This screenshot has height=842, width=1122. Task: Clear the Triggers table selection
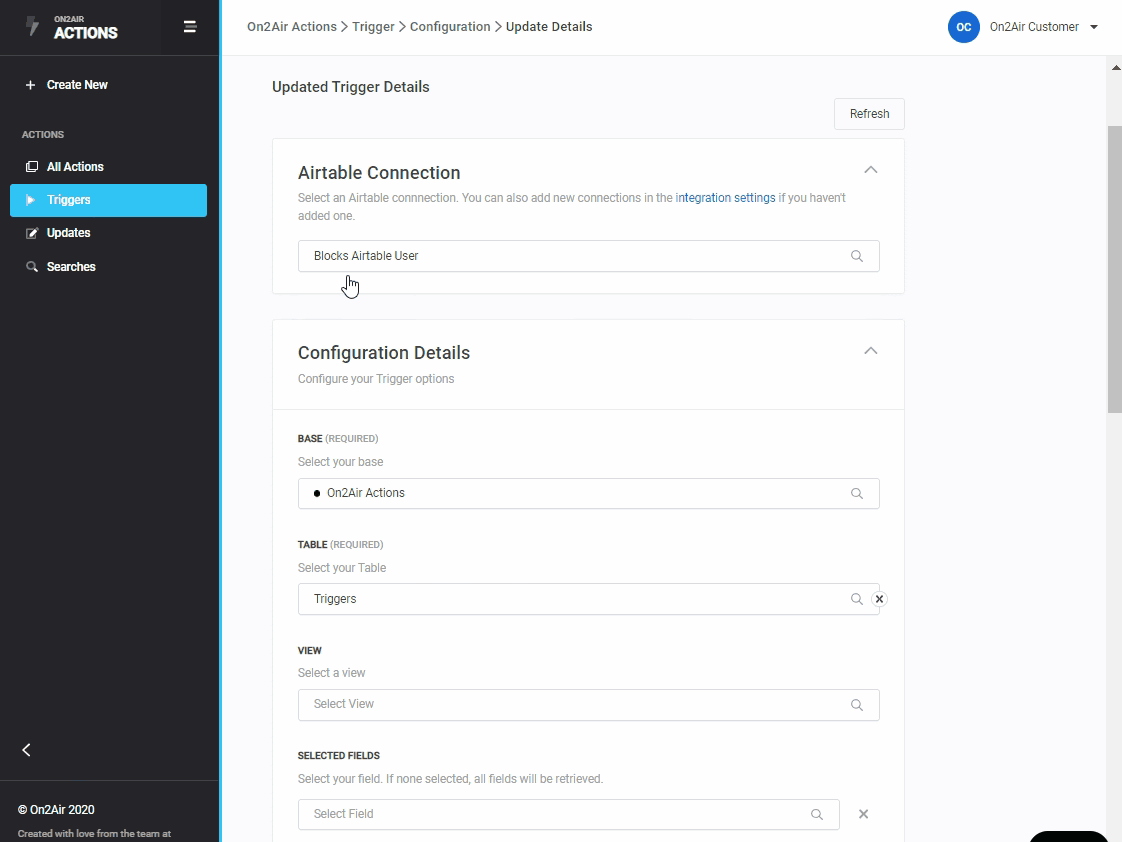[x=879, y=599]
